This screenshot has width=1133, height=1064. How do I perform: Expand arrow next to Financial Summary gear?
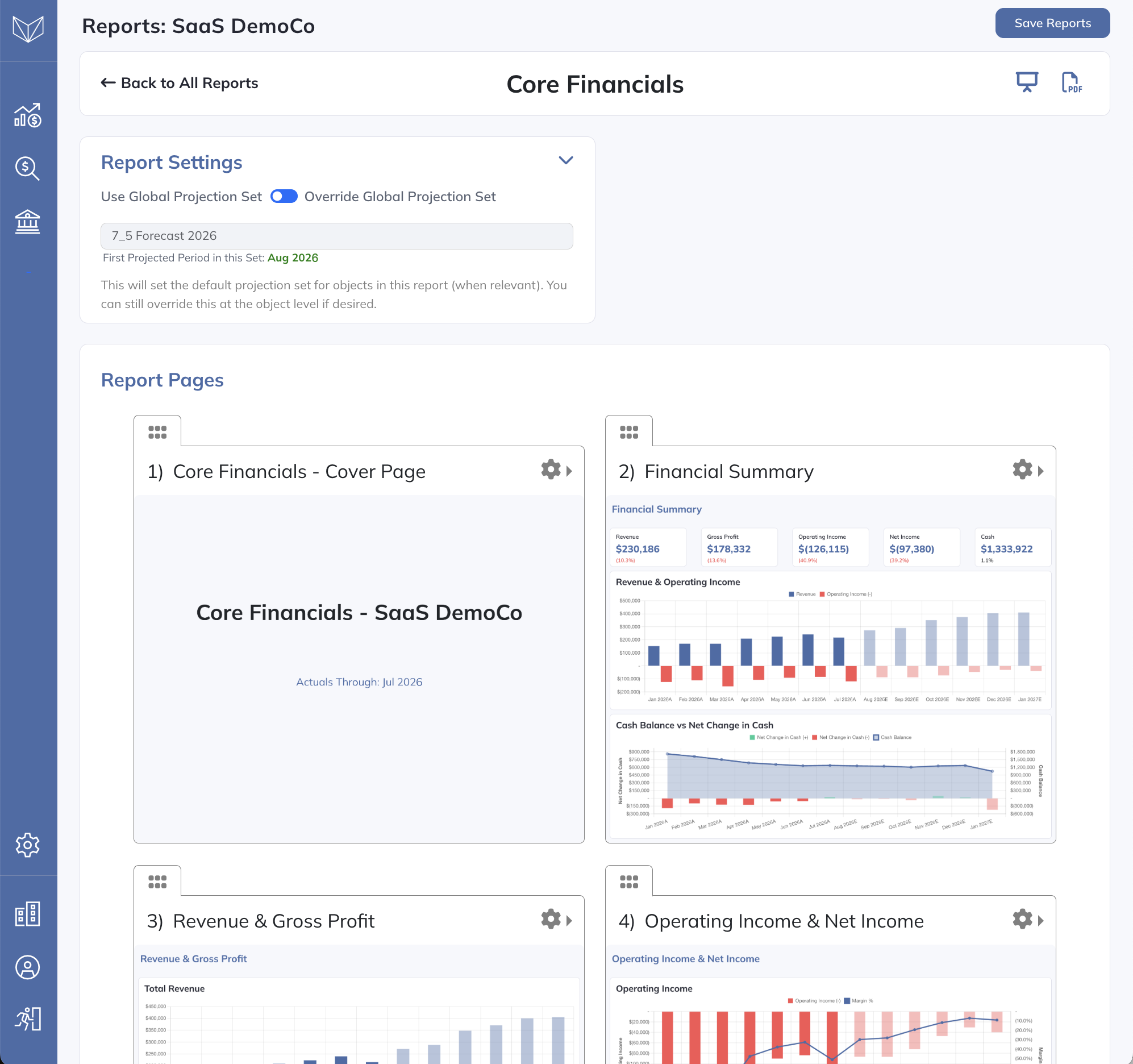[x=1041, y=471]
